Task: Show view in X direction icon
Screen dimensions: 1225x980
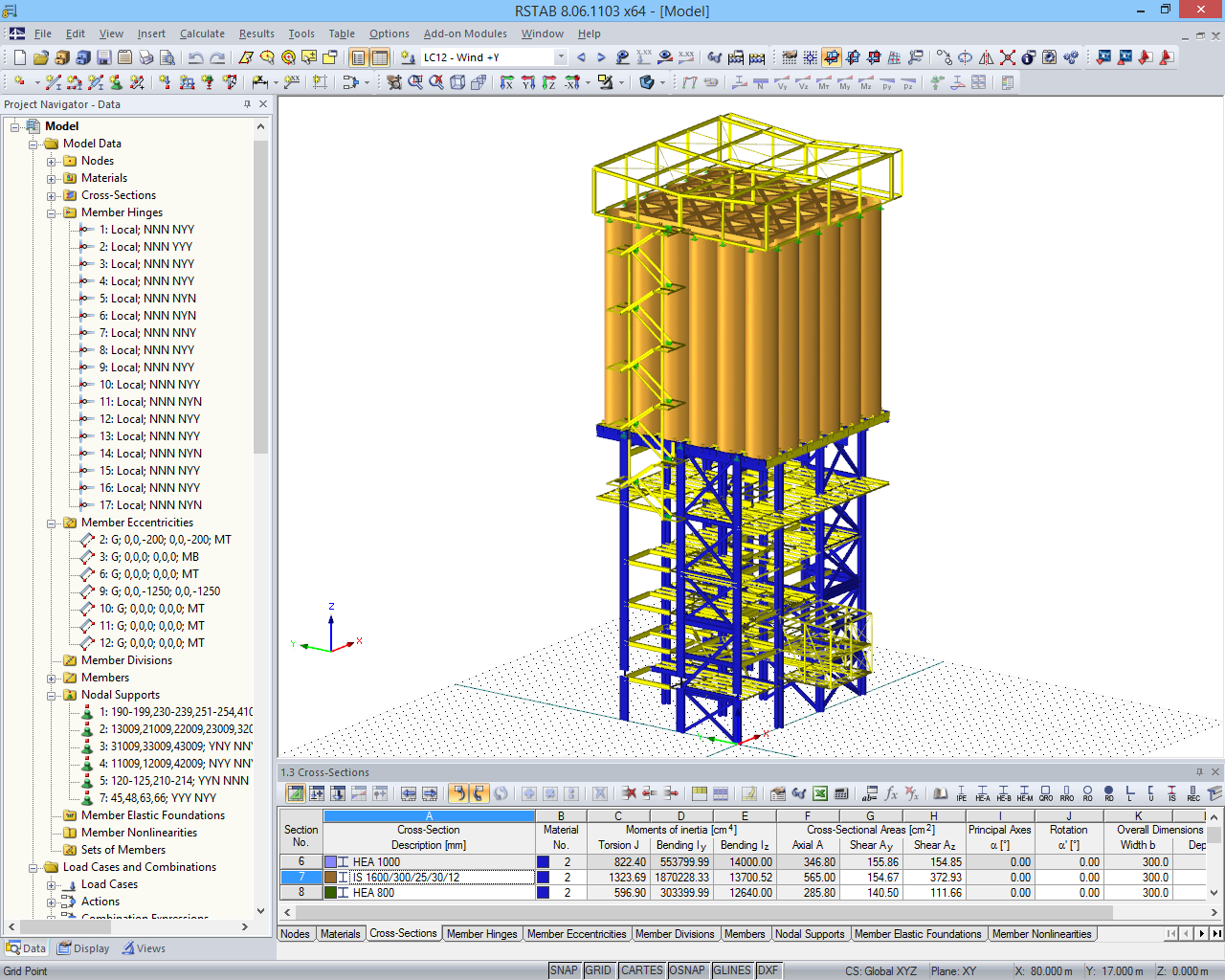Action: [506, 83]
